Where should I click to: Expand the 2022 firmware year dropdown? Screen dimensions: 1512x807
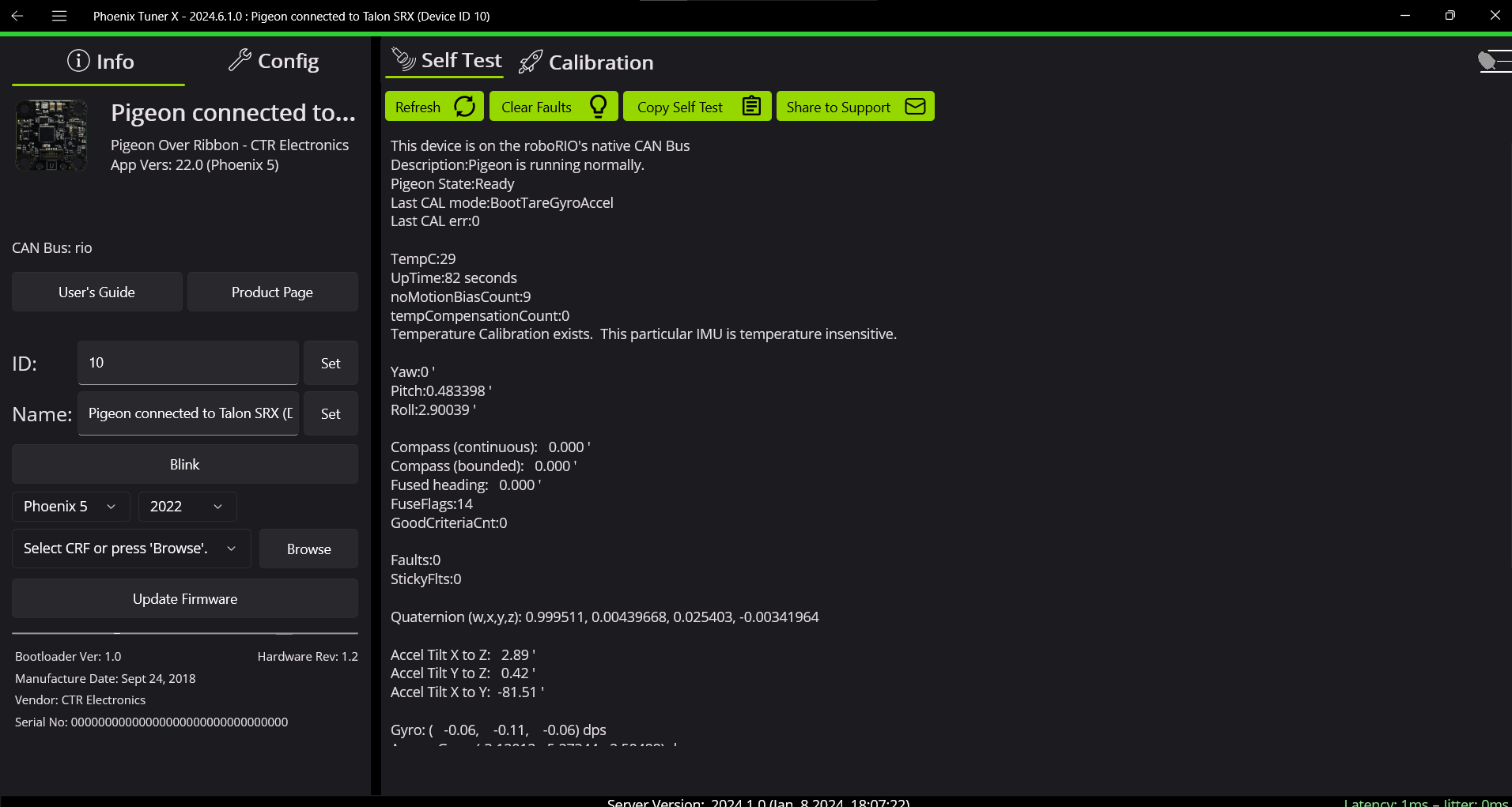[x=187, y=507]
